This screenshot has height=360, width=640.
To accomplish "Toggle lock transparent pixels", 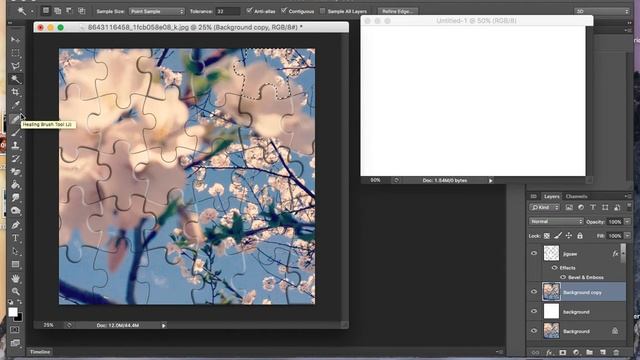I will pyautogui.click(x=547, y=236).
